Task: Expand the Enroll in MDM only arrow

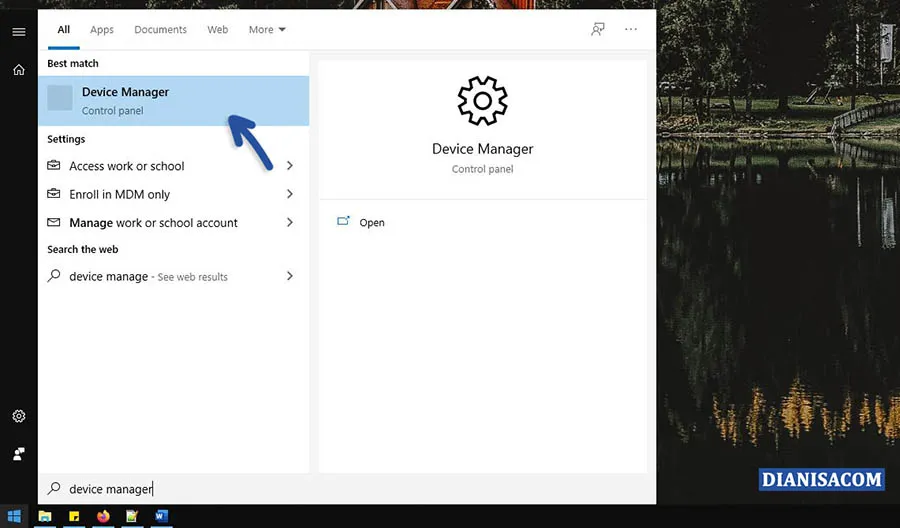Action: [x=290, y=194]
